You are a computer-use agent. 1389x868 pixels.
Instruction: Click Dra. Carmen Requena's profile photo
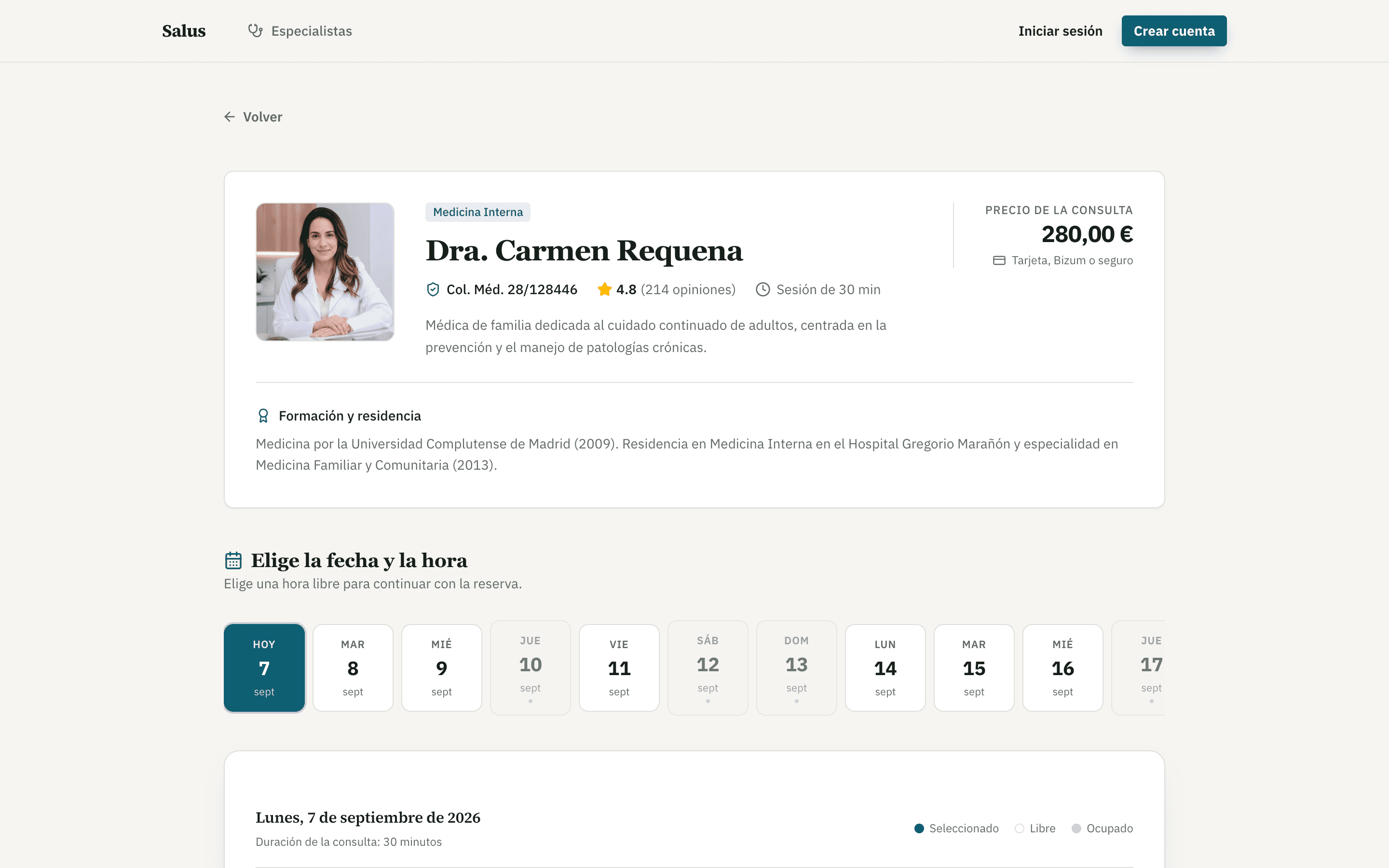[325, 271]
